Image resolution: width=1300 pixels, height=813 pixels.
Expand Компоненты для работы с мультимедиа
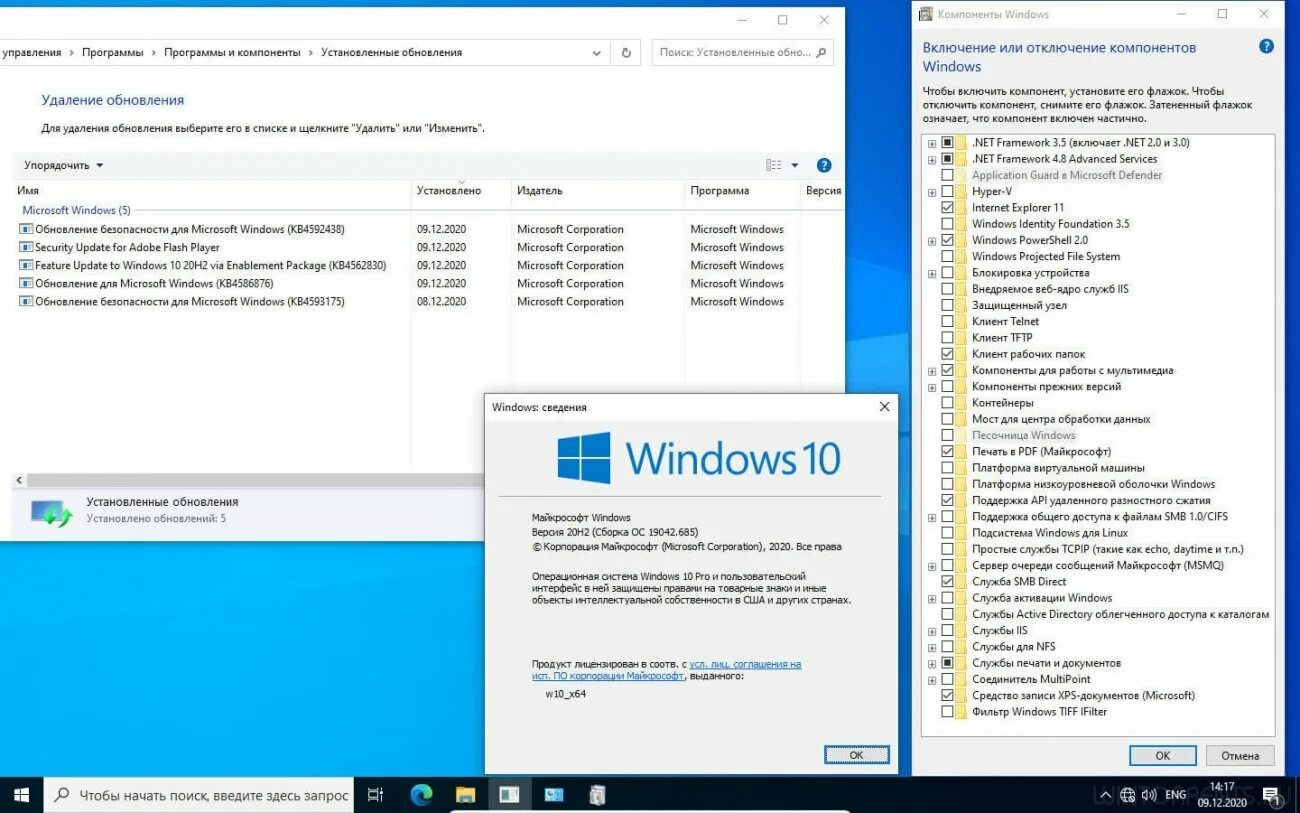932,370
